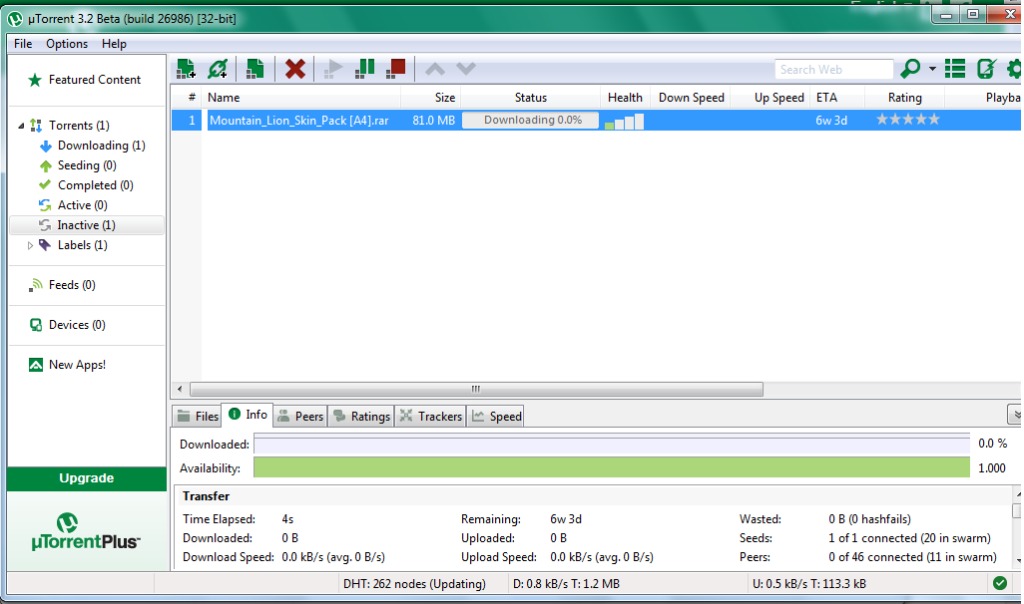This screenshot has height=604, width=1024.
Task: Click the list view toolbar icon
Action: tap(955, 69)
